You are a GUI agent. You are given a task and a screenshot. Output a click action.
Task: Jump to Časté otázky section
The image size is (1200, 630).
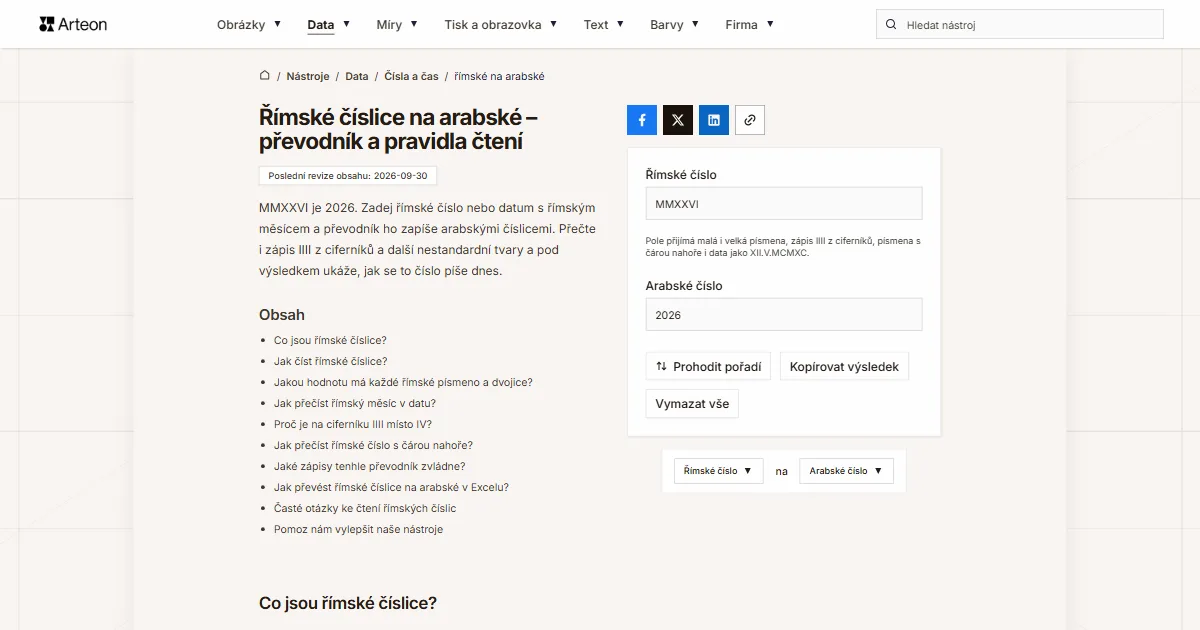click(x=365, y=508)
